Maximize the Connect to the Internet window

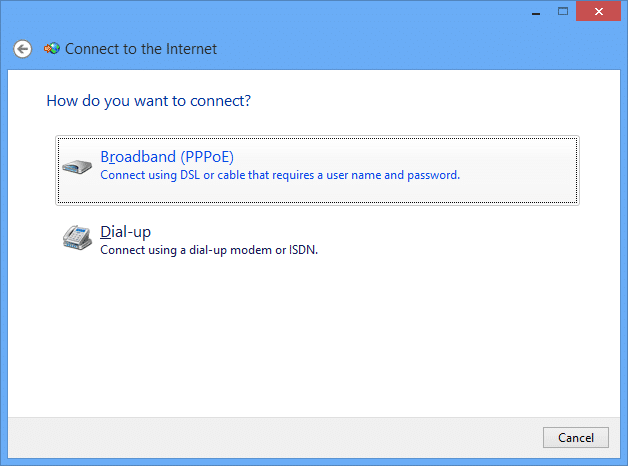563,11
